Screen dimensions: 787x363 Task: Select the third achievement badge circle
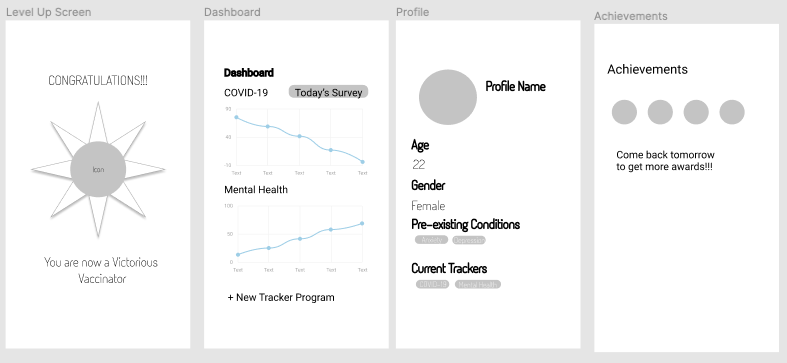(x=696, y=112)
